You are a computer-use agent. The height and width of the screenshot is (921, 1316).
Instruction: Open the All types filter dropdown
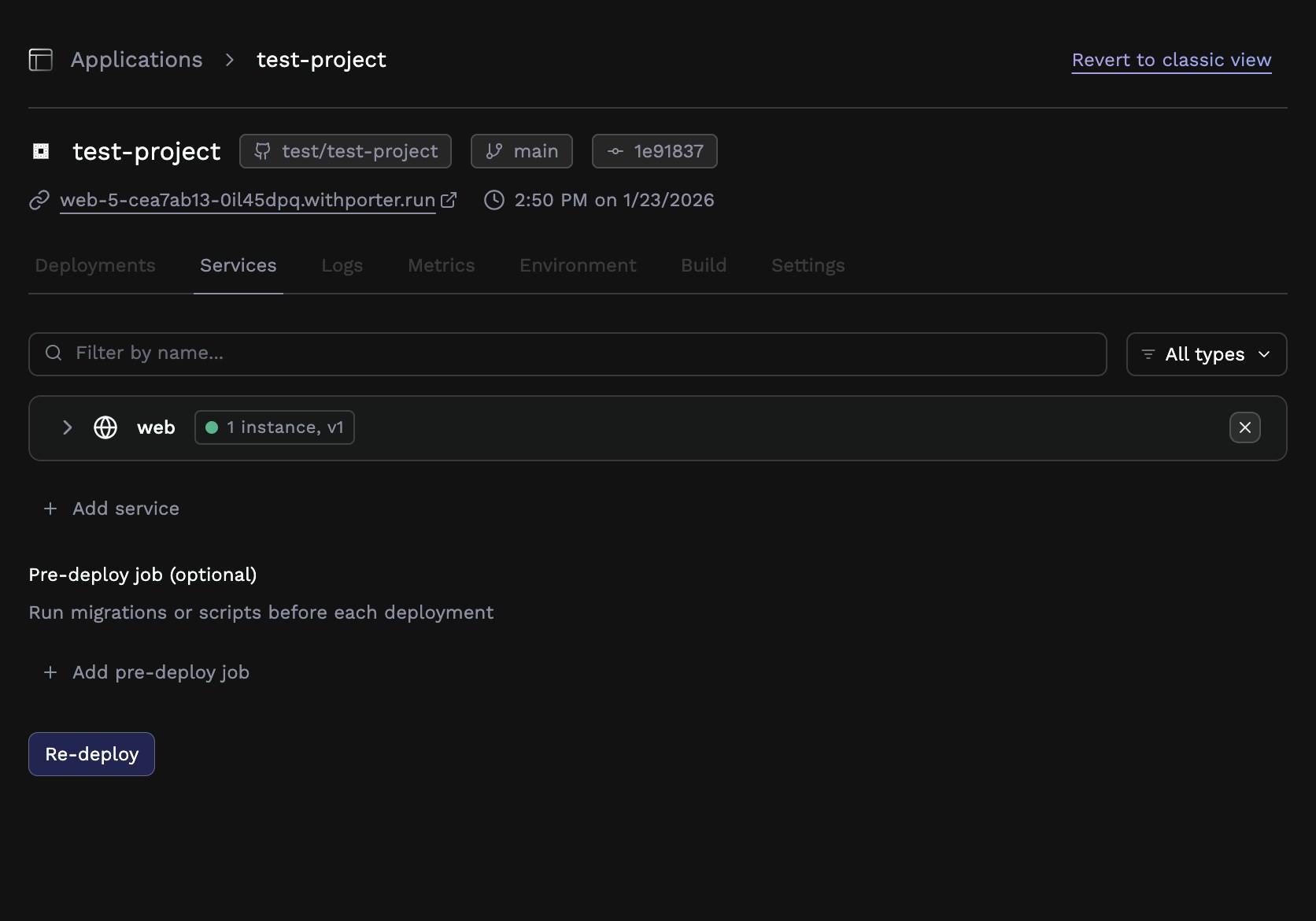tap(1207, 354)
